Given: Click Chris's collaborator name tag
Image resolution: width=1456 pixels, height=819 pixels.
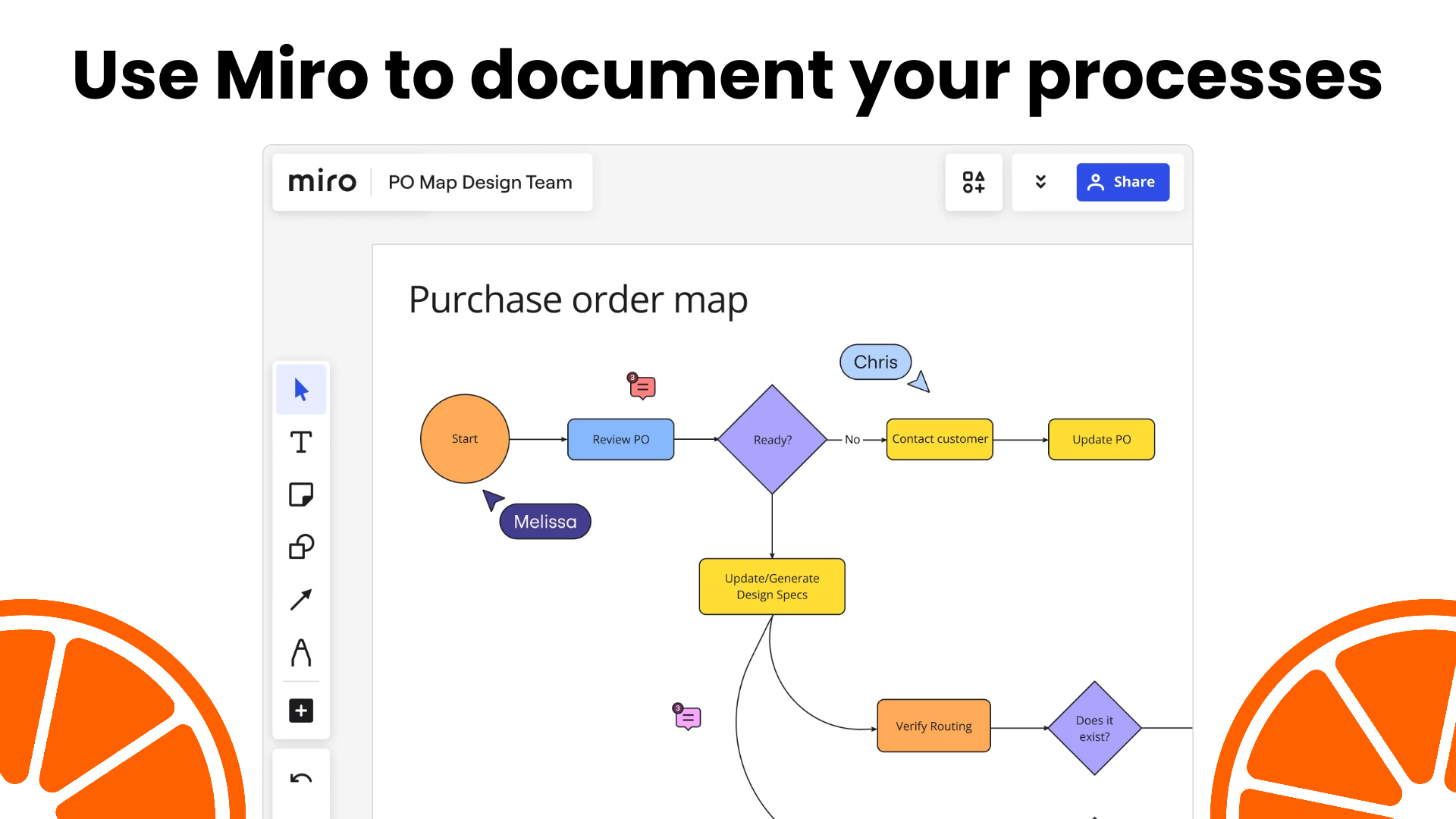Looking at the screenshot, I should coord(875,362).
